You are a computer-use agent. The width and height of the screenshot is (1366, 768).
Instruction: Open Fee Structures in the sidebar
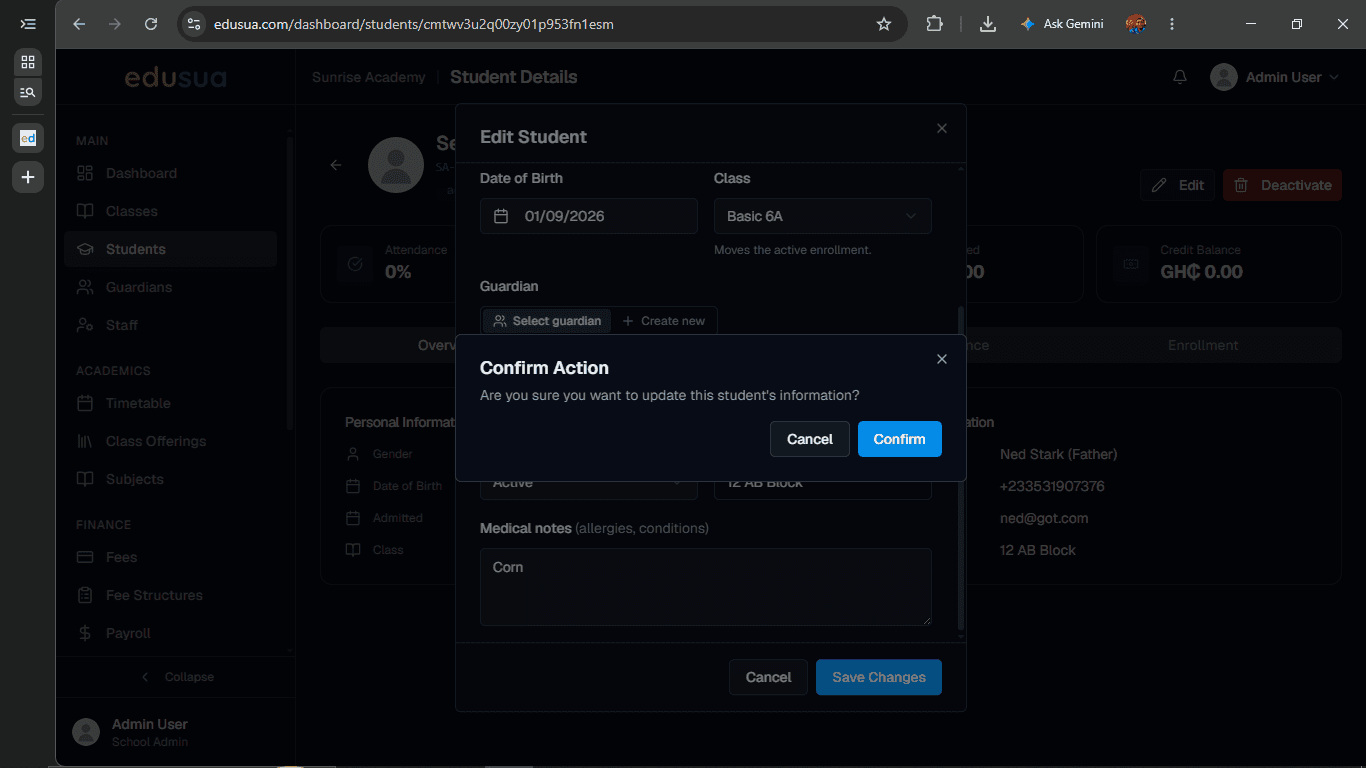pyautogui.click(x=170, y=595)
